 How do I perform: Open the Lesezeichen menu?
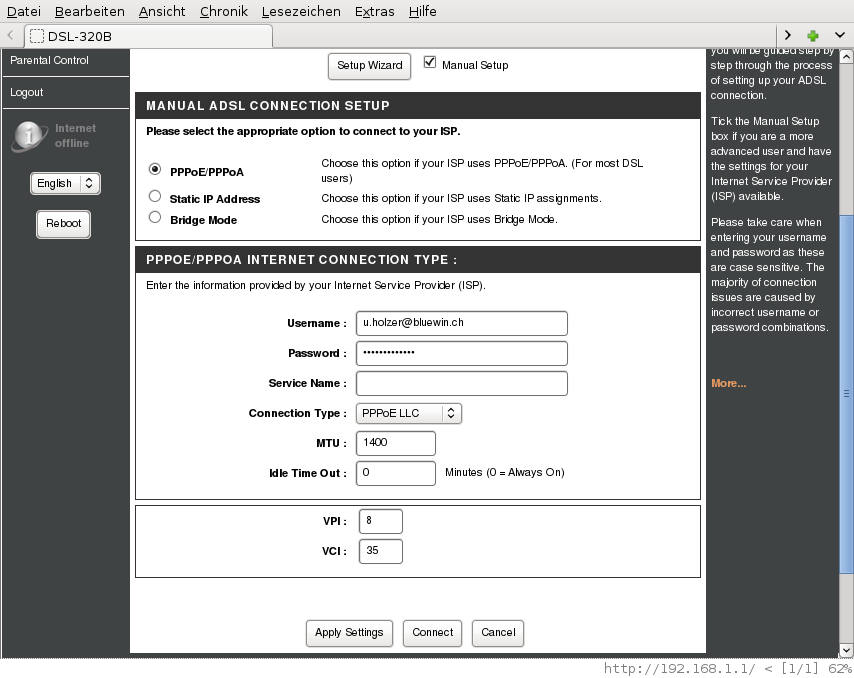pyautogui.click(x=301, y=11)
